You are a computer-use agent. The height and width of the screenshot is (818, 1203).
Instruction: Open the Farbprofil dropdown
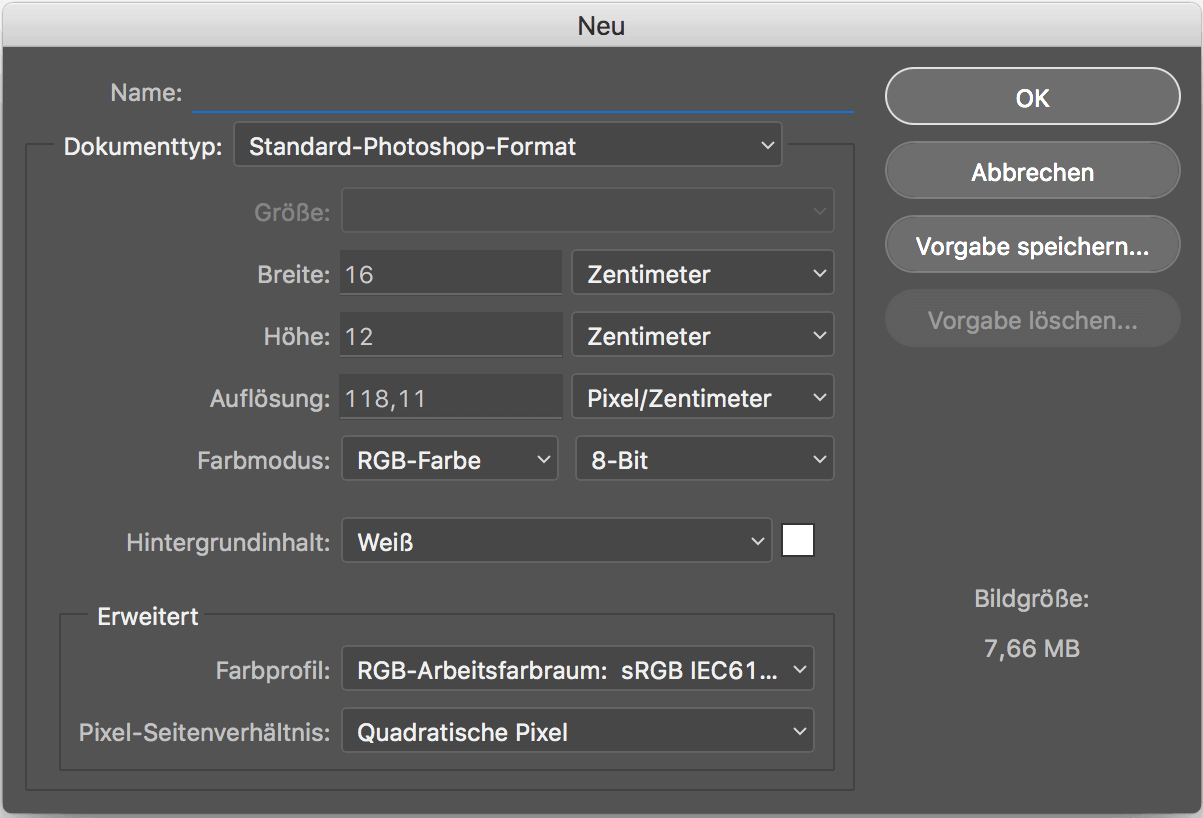pyautogui.click(x=577, y=670)
